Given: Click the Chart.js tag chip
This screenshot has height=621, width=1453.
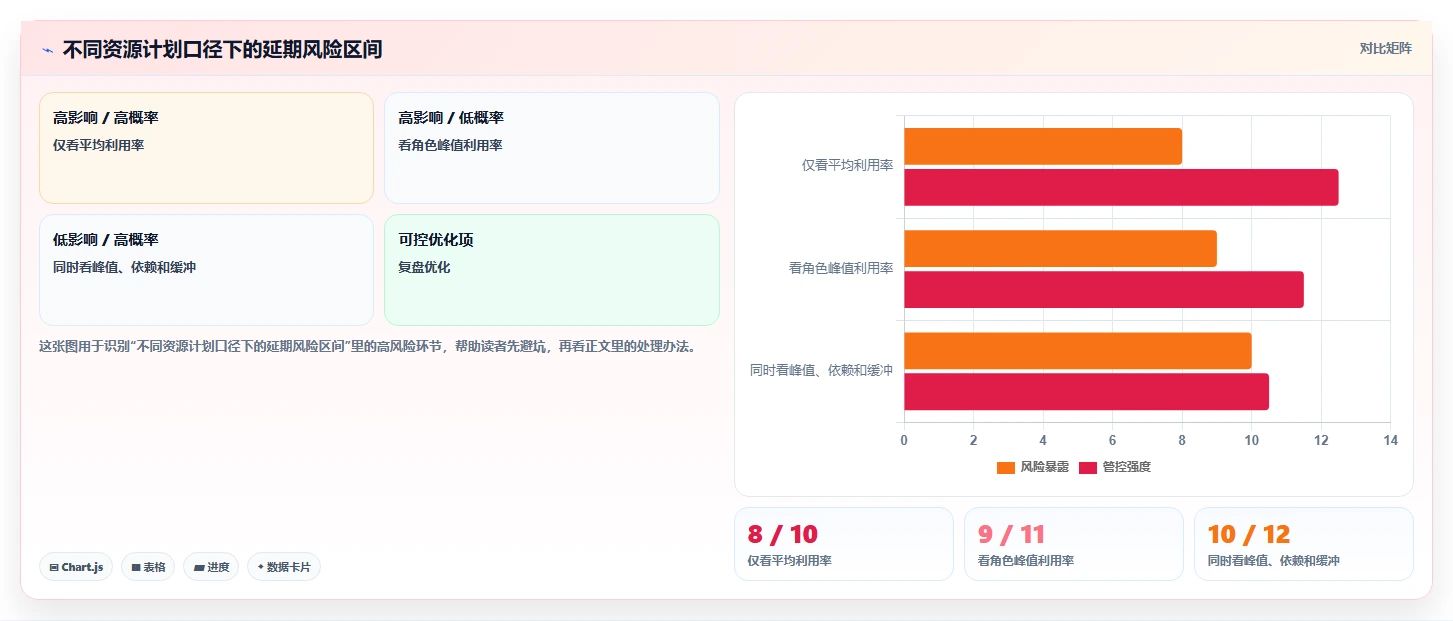Looking at the screenshot, I should click(x=76, y=567).
